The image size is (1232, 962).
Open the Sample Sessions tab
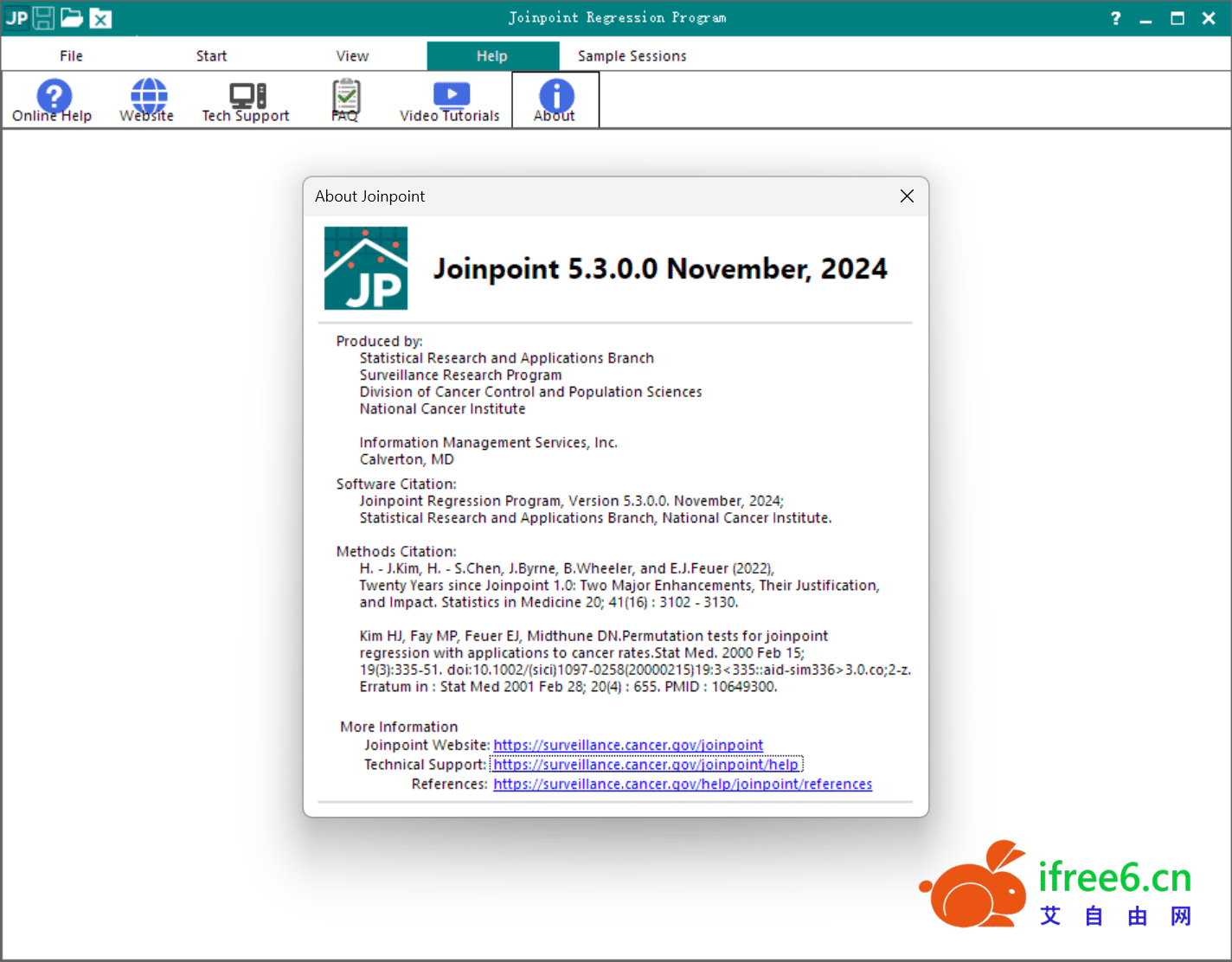(x=631, y=55)
